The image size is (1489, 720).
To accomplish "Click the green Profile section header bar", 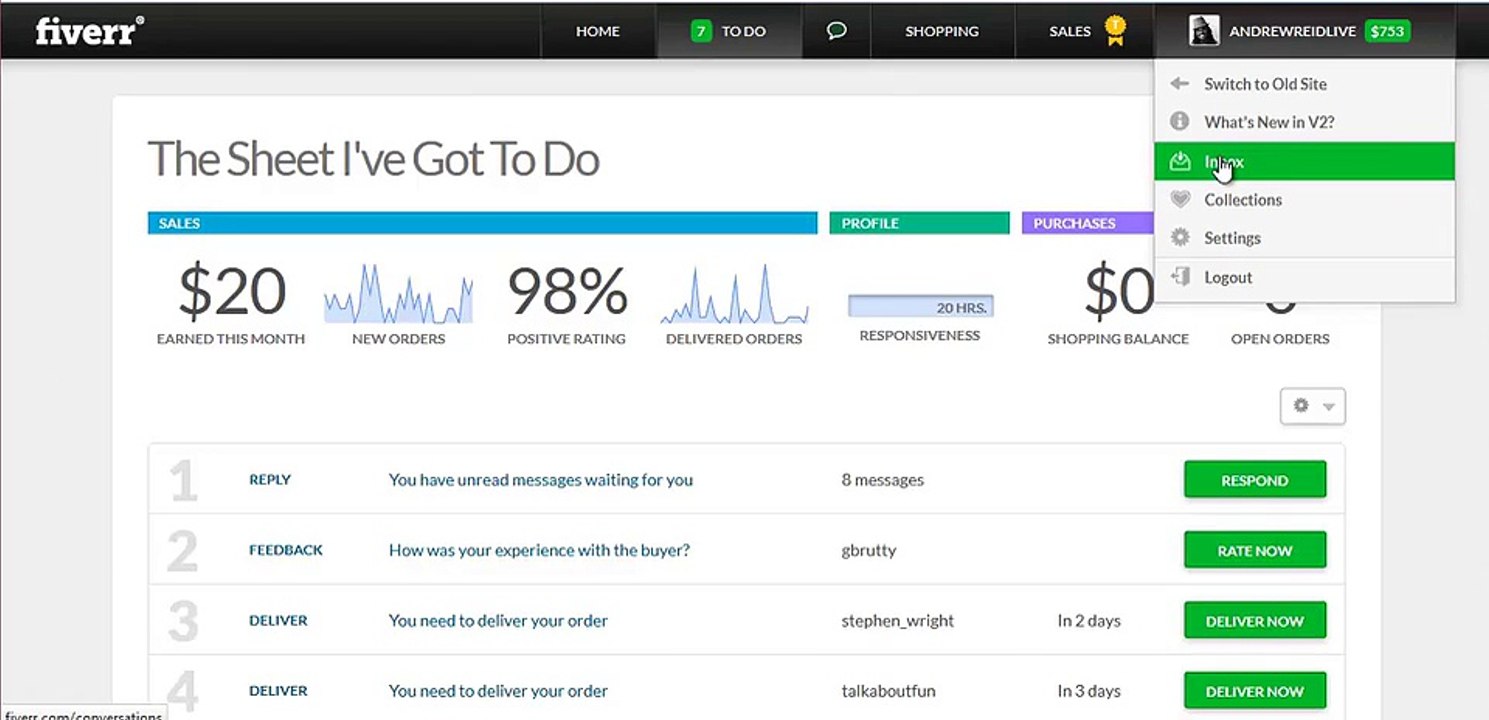I will coord(919,223).
